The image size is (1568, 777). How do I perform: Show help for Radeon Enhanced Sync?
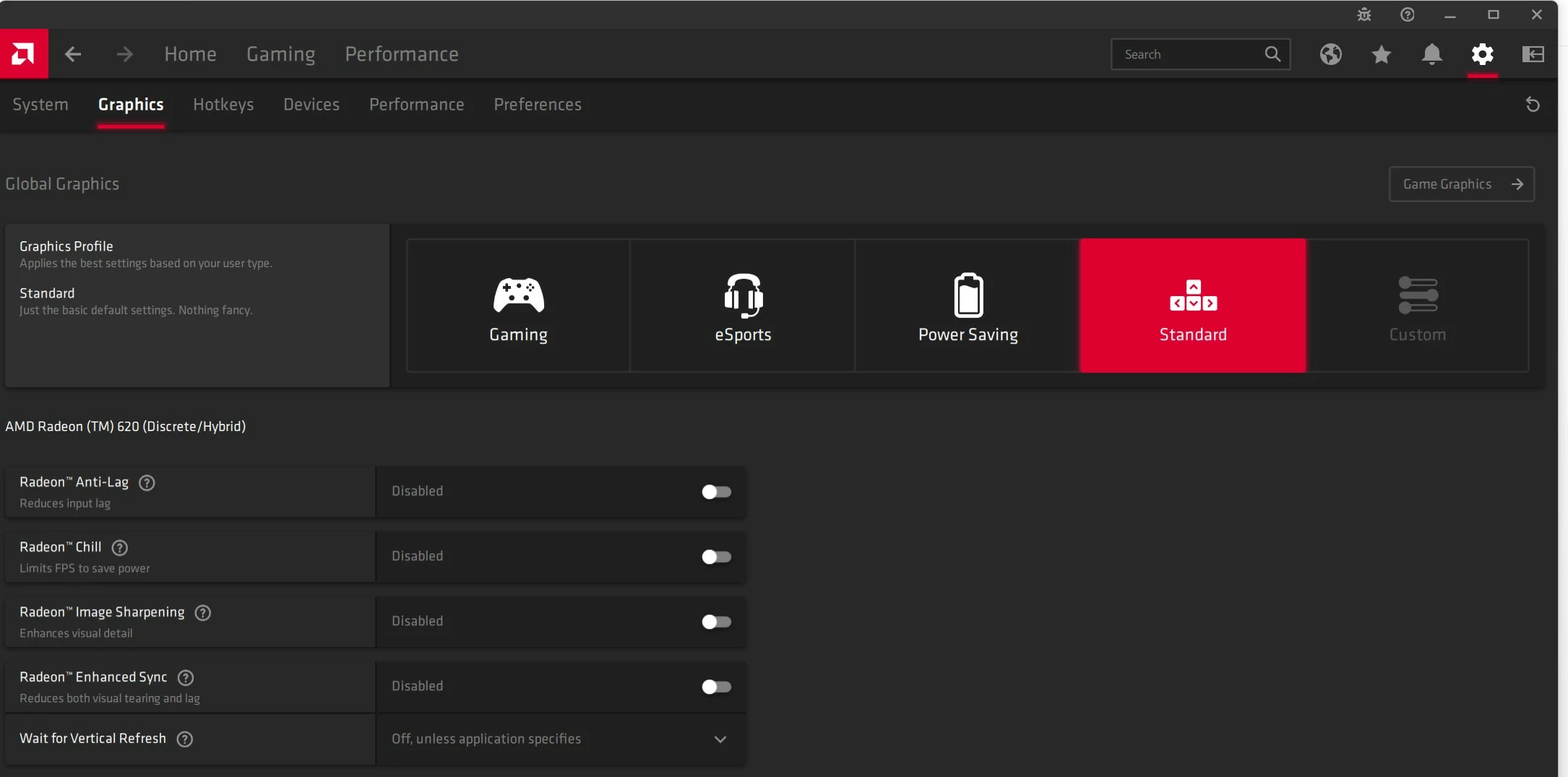186,678
